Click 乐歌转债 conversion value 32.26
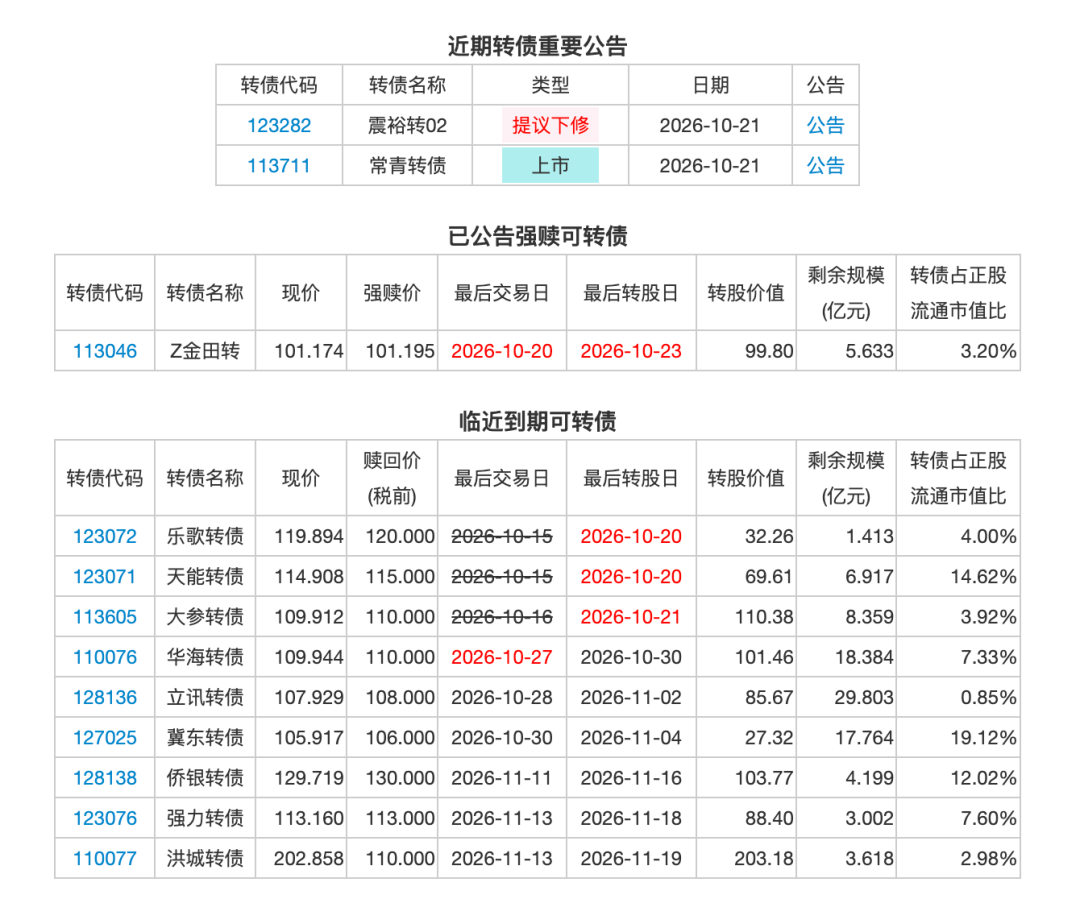1080x899 pixels. pos(769,537)
